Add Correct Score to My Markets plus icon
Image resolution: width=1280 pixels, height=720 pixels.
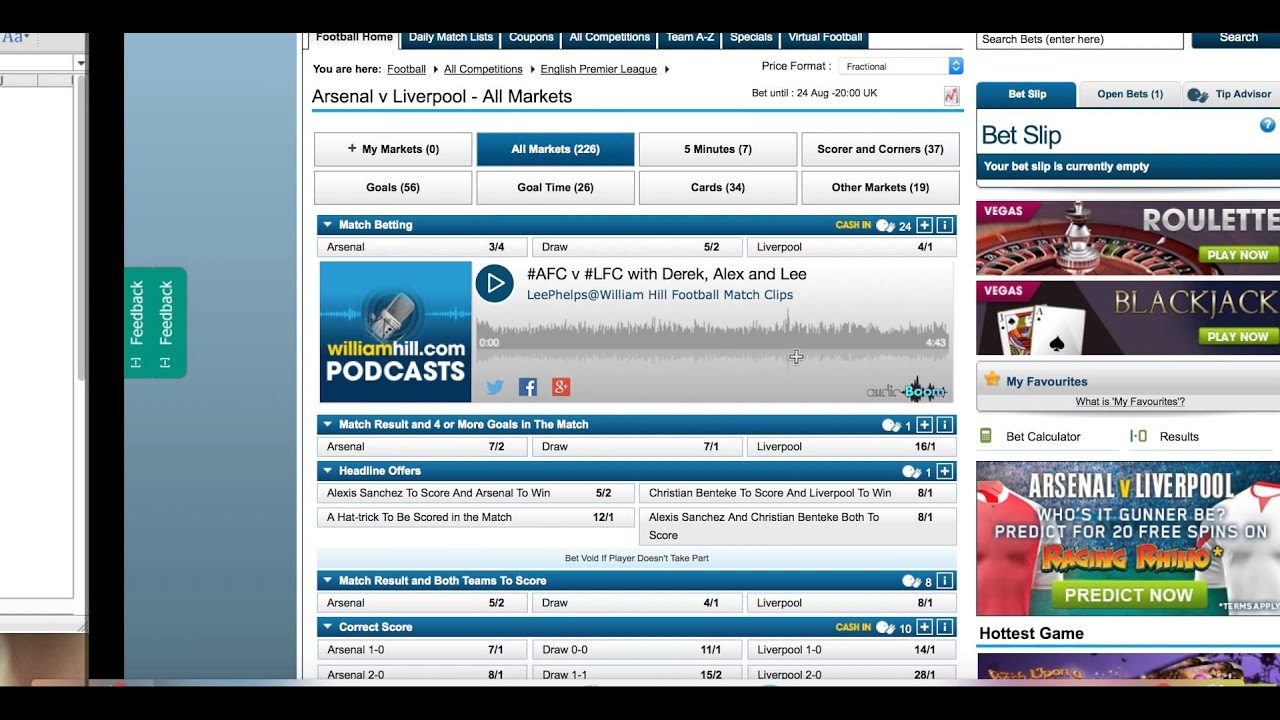tap(924, 627)
